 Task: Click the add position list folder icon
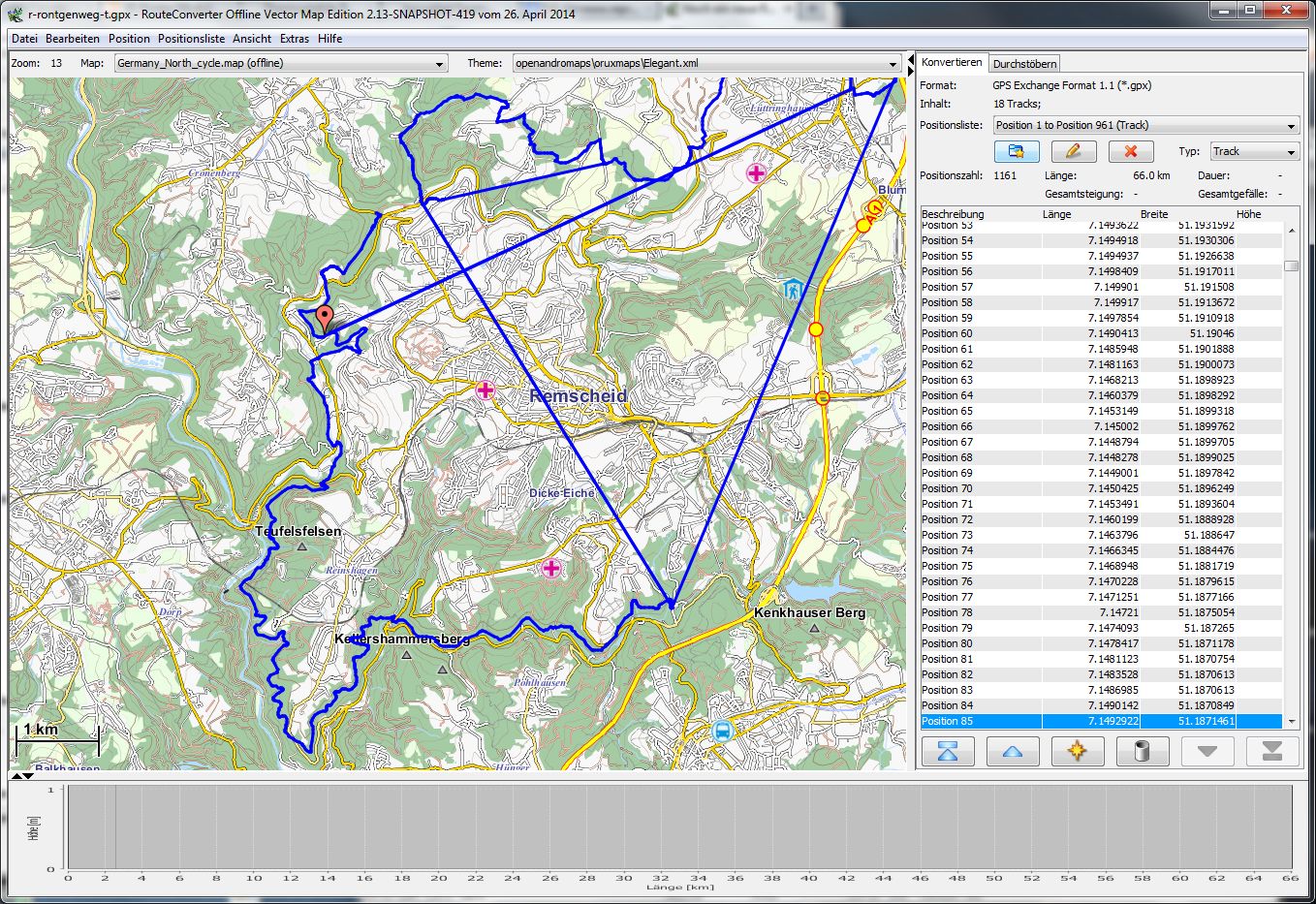(1017, 151)
